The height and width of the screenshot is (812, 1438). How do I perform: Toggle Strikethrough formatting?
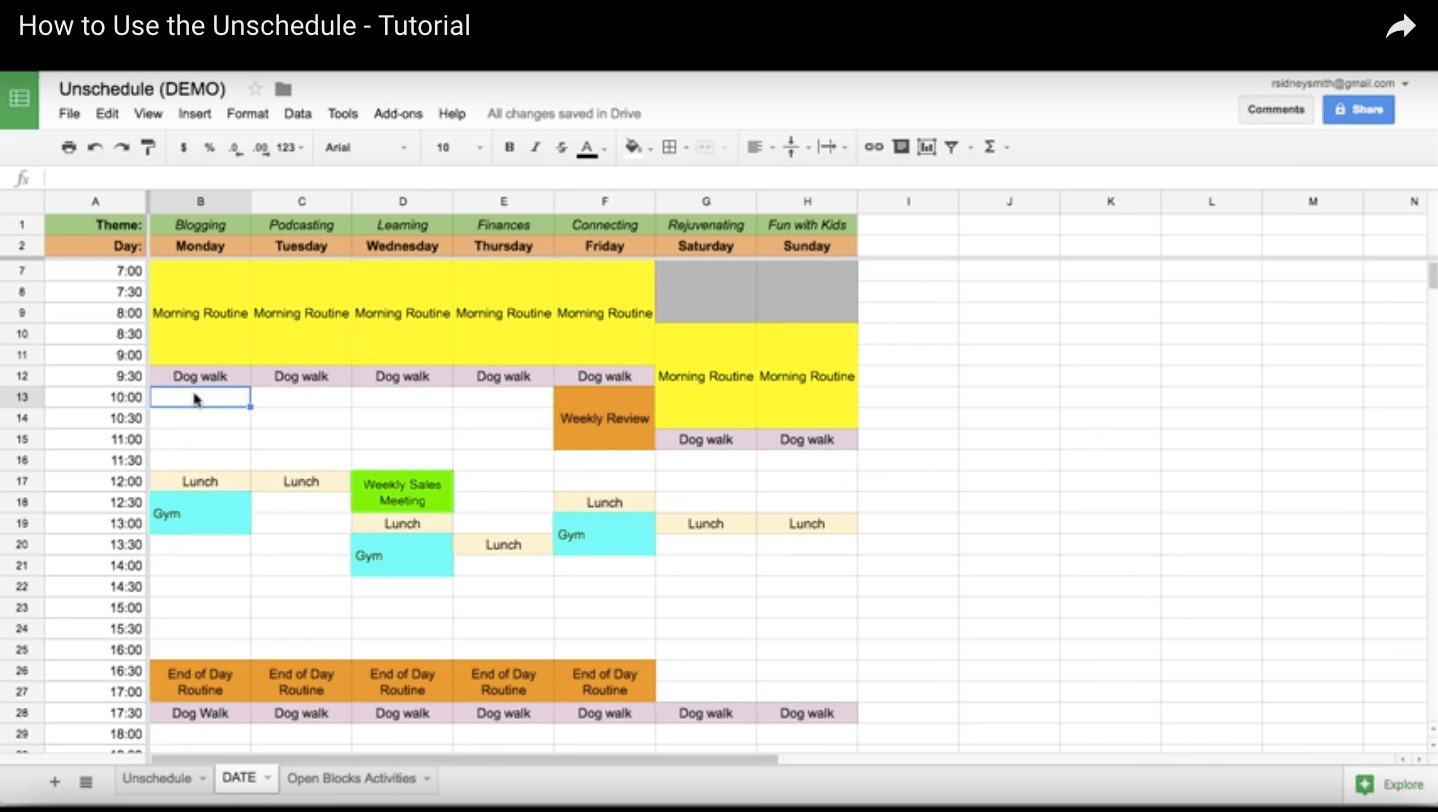pos(561,147)
